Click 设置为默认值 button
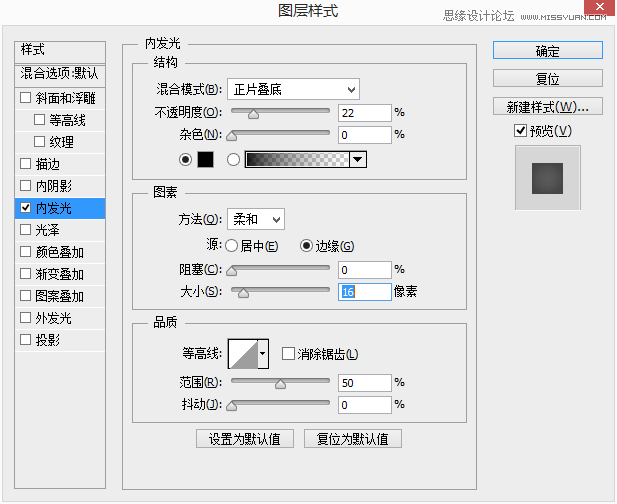This screenshot has width=617, height=504. point(245,438)
